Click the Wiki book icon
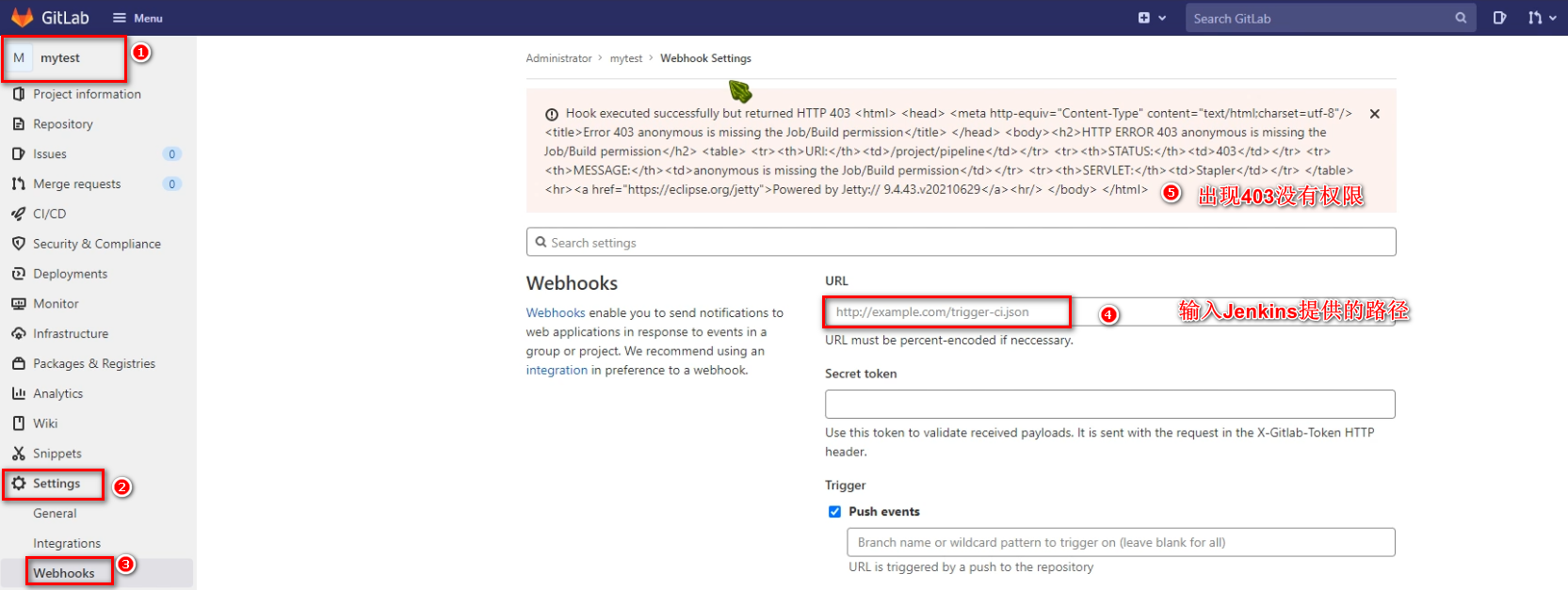Viewport: 1568px width, 590px height. [19, 423]
